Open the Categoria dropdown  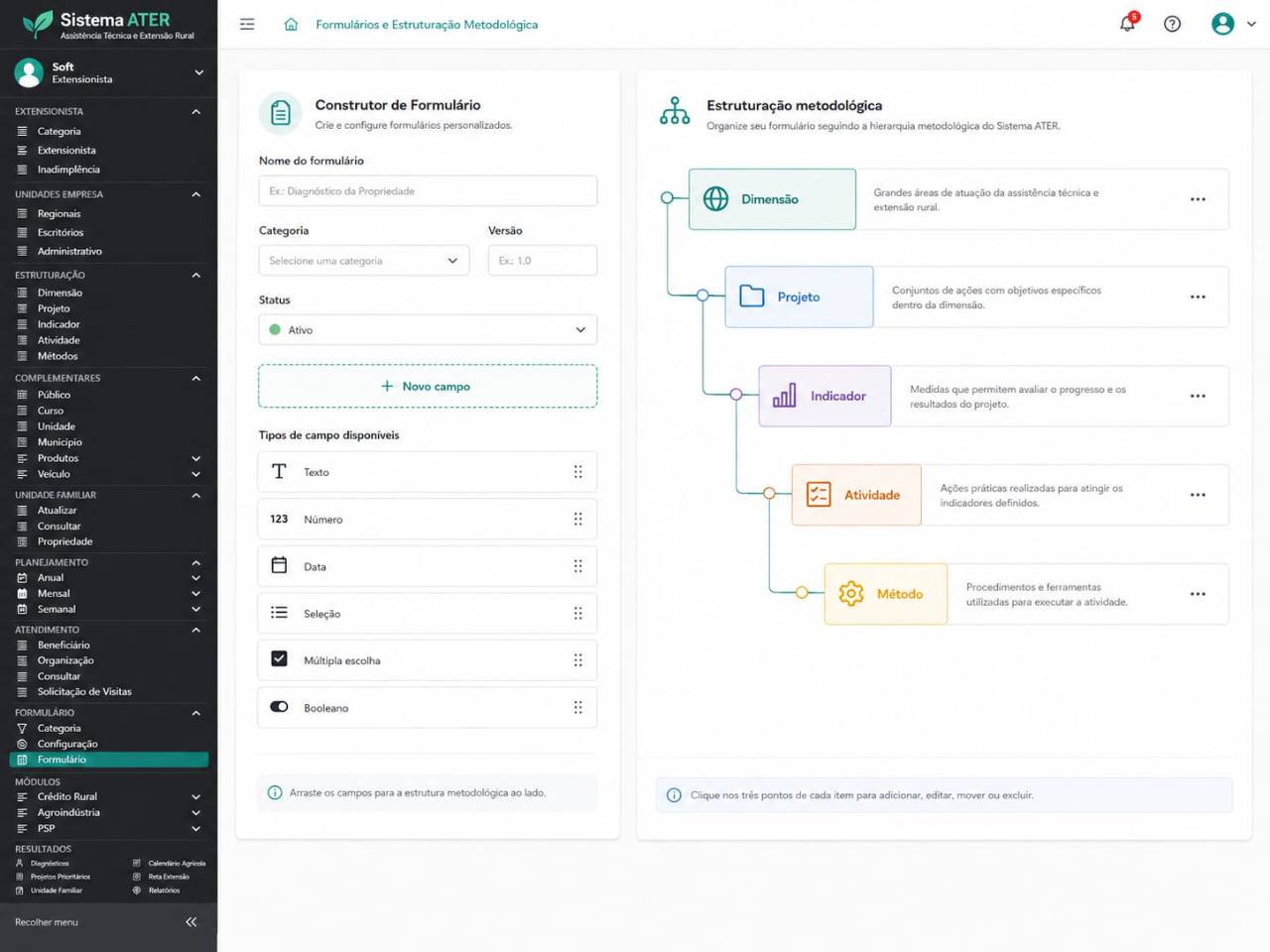point(364,261)
